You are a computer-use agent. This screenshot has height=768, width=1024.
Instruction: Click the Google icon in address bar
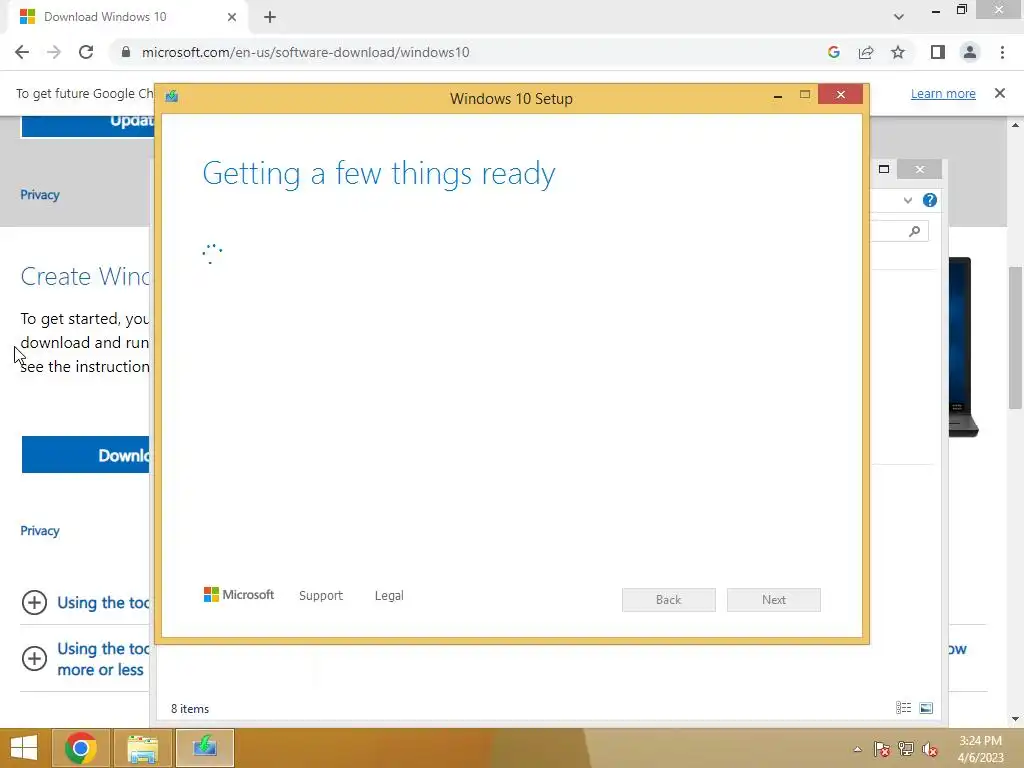pos(833,52)
